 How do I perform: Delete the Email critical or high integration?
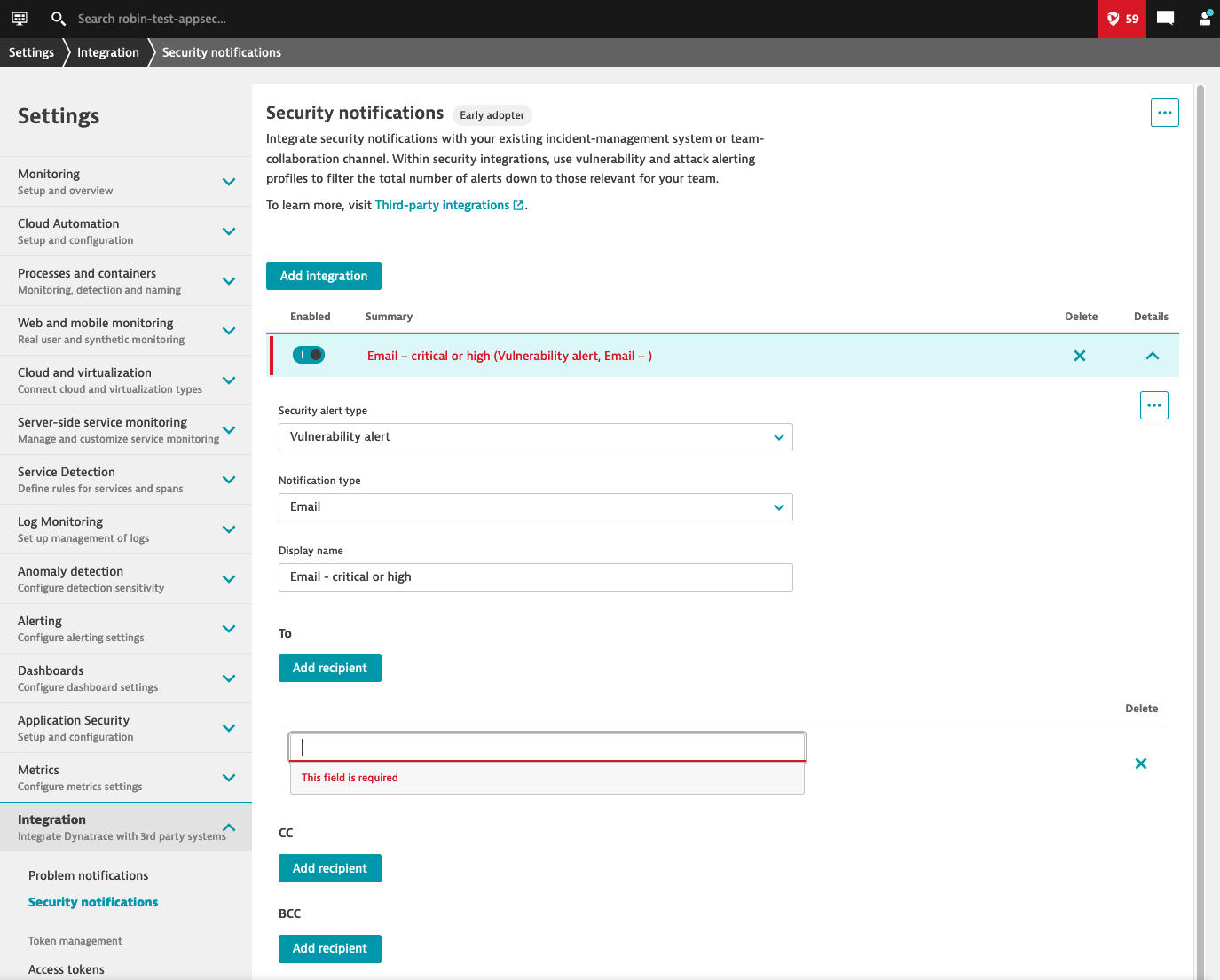(x=1080, y=356)
